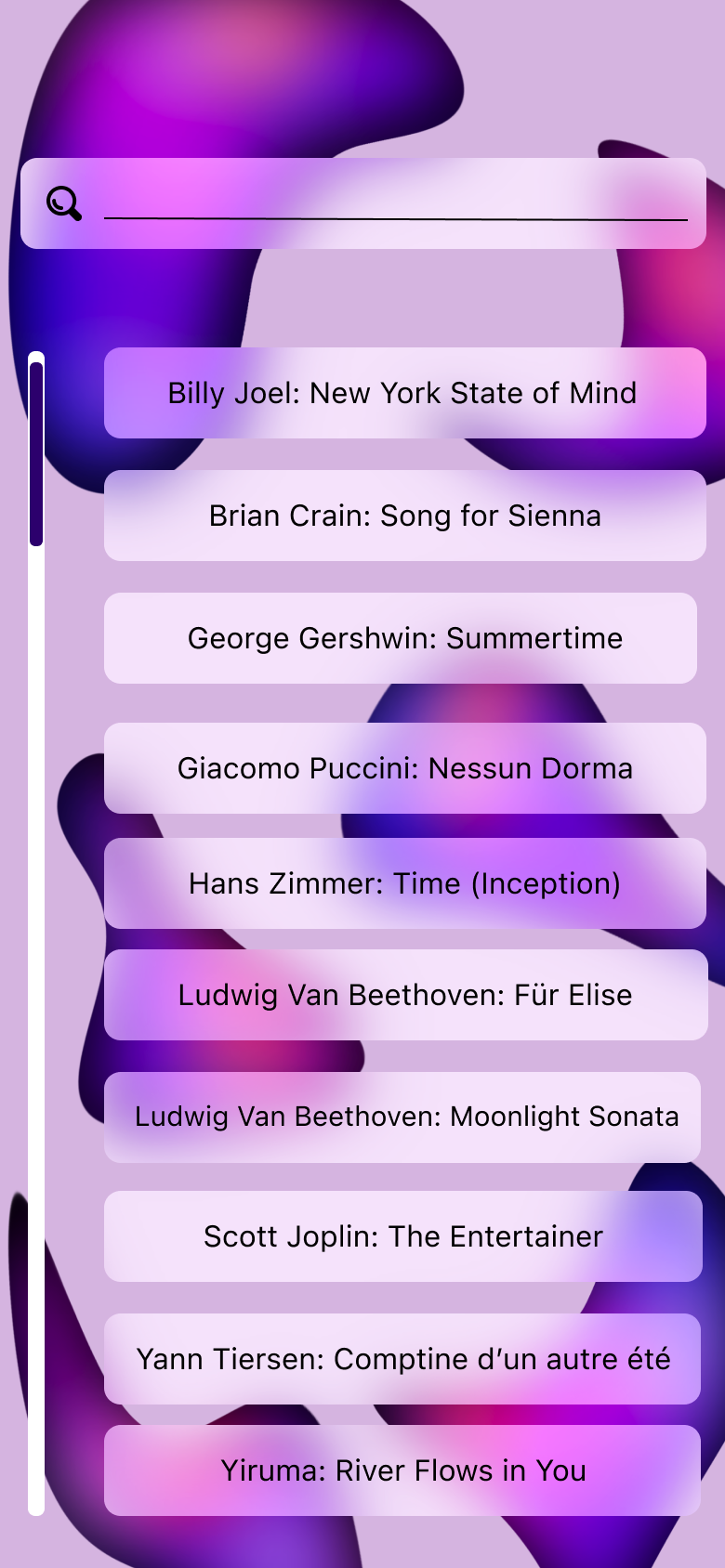Open the Nessun Dorma list item
The height and width of the screenshot is (1568, 725).
(x=404, y=768)
